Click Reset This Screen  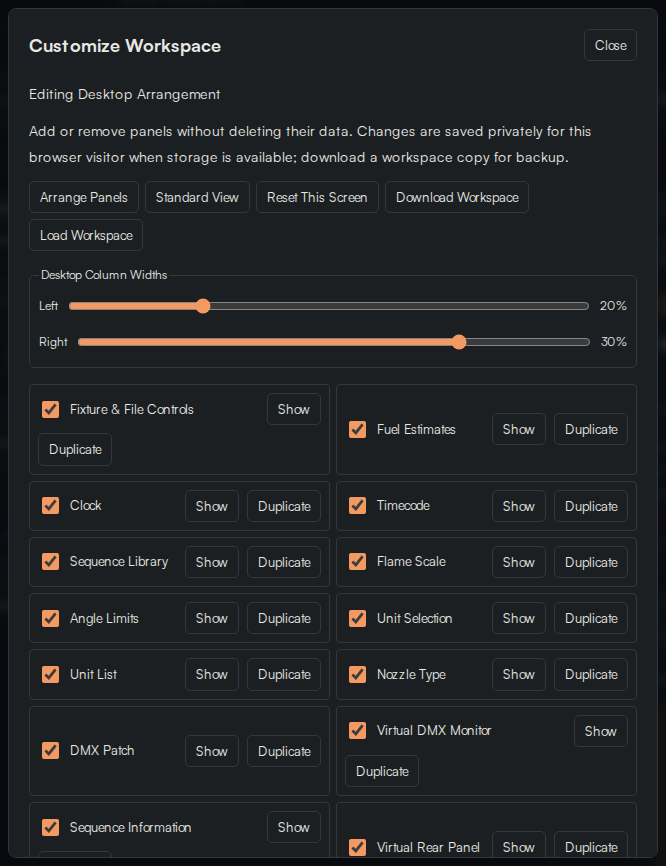tap(317, 197)
